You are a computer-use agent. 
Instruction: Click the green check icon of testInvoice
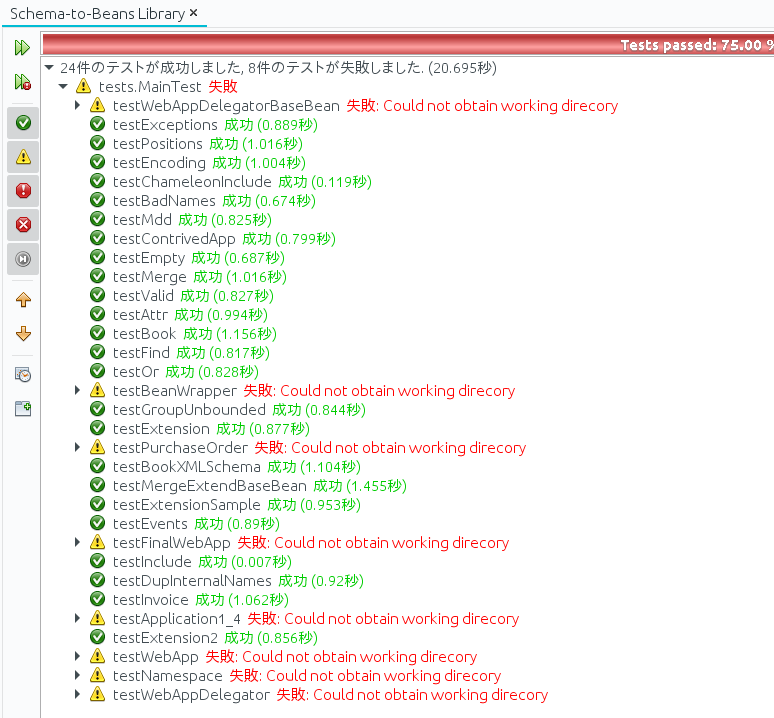[x=98, y=599]
